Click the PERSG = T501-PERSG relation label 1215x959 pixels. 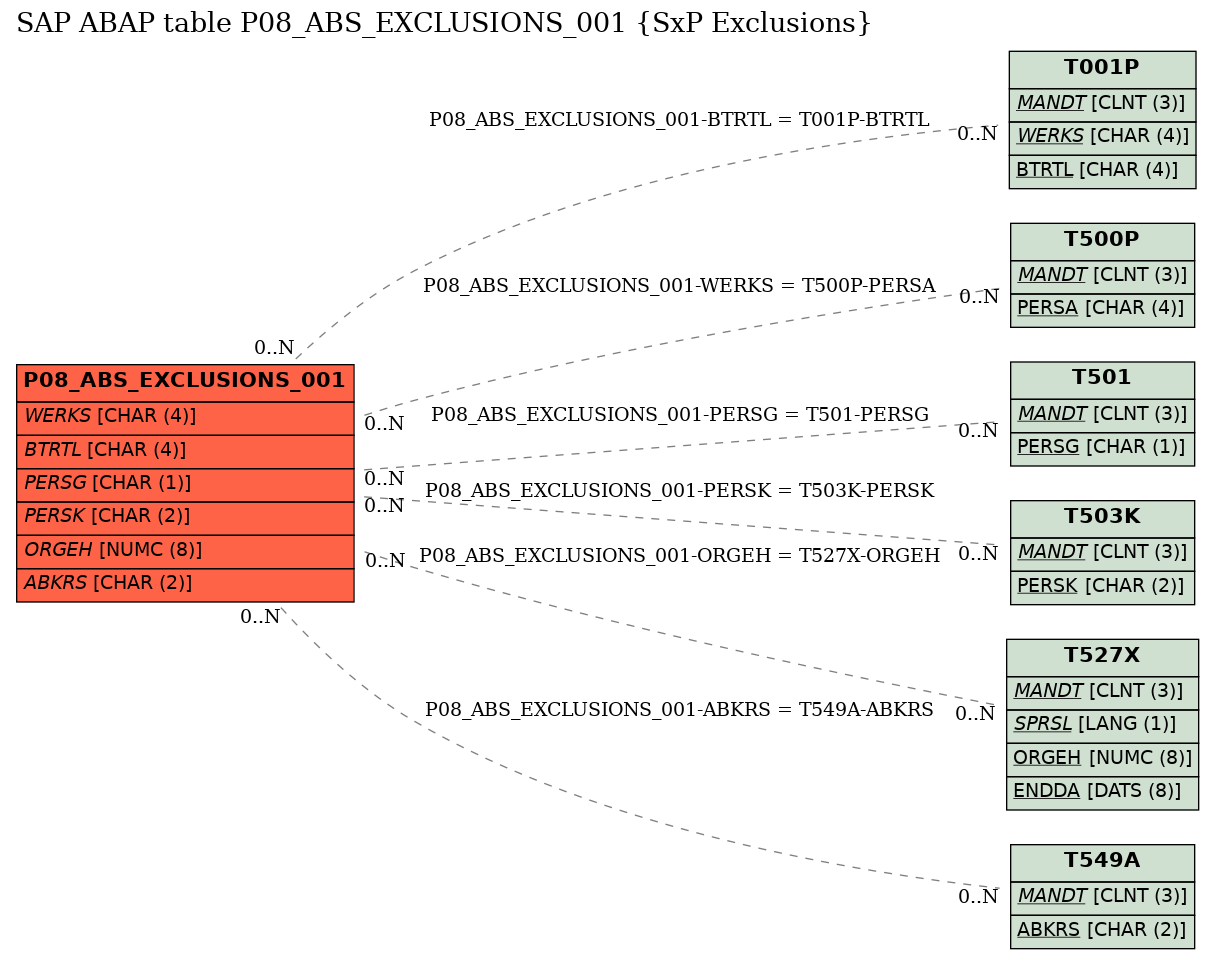[679, 415]
